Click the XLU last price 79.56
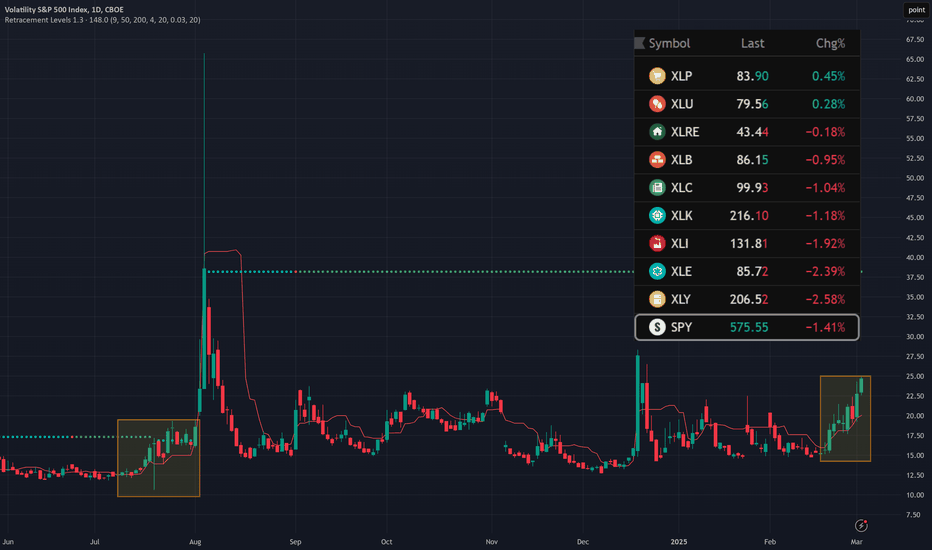Viewport: 932px width, 550px height. [752, 104]
